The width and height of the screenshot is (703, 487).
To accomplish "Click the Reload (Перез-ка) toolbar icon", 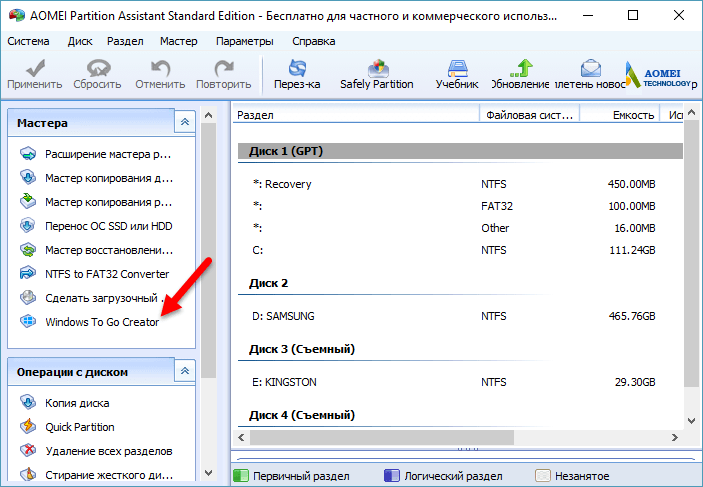I will click(297, 68).
